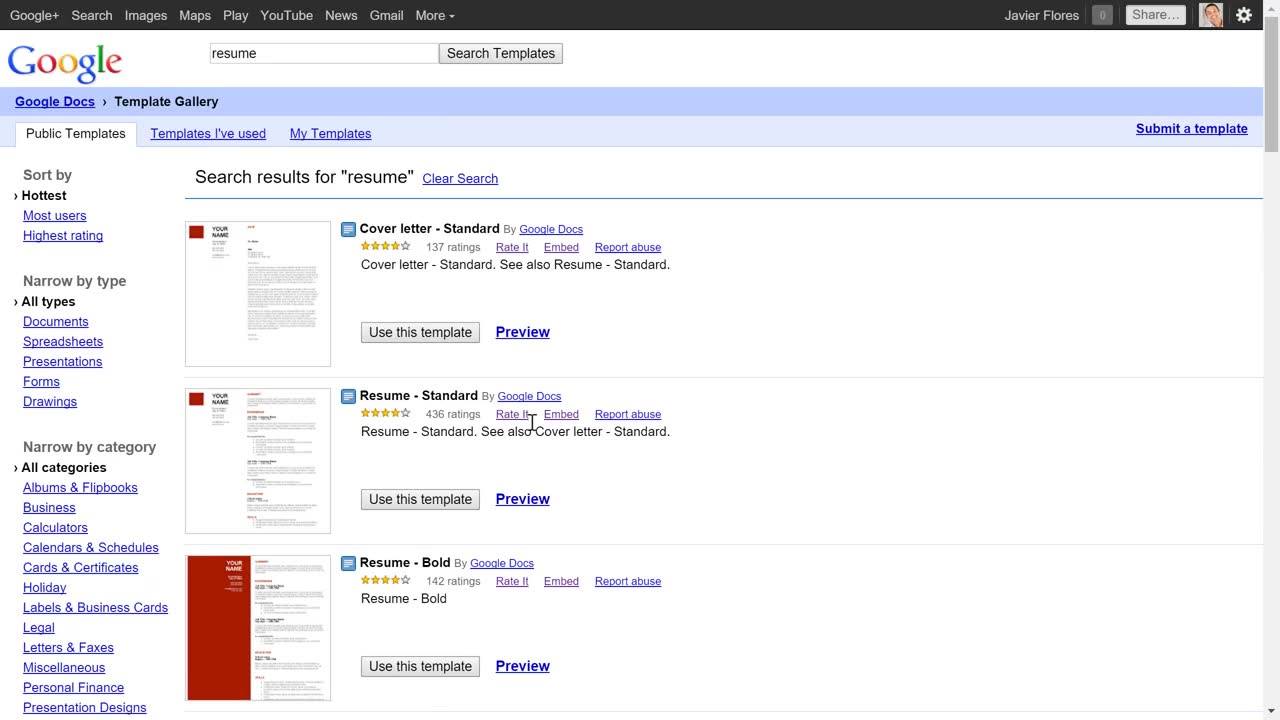Filter by Personal Finance category
Viewport: 1280px width, 720px height.
[74, 688]
